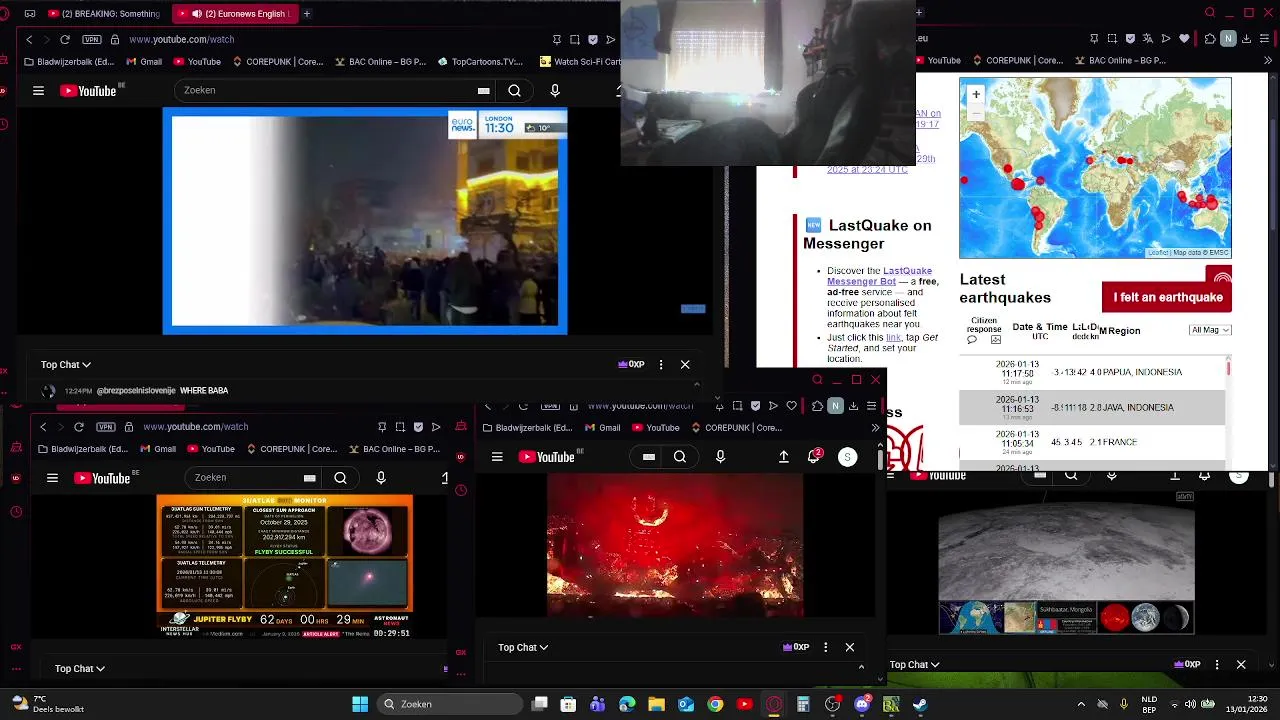Expand Top Chat dropdown in bottom-right window

tap(915, 665)
